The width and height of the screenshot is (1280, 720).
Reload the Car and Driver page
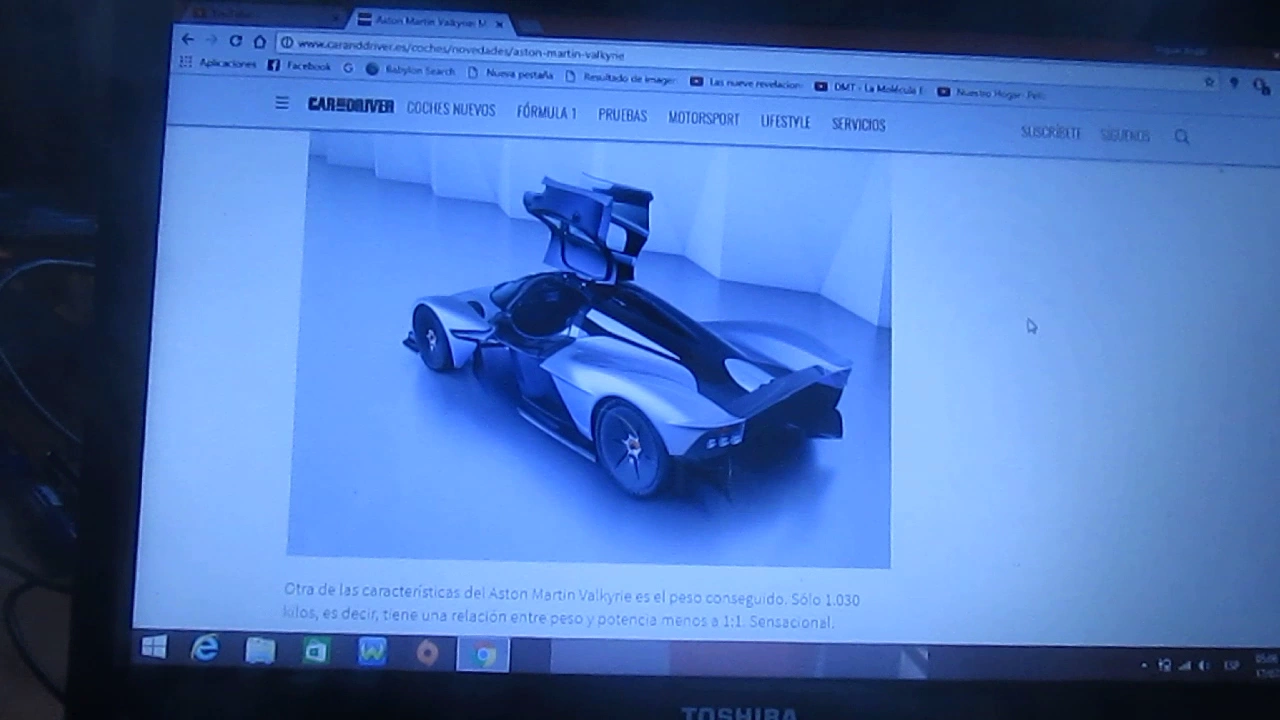point(235,41)
